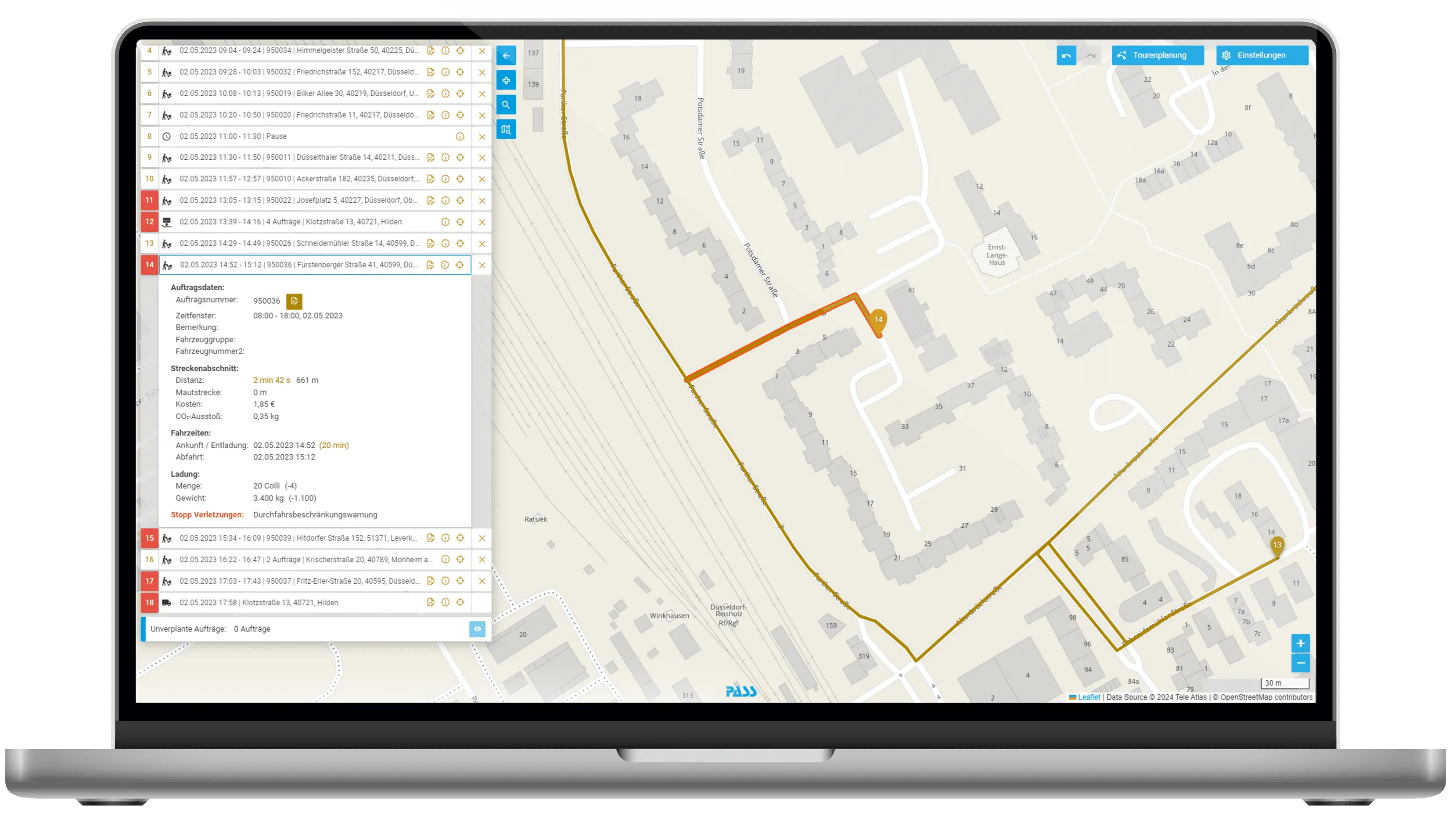Click the back arrow button beside the stop list
The image size is (1456, 819).
click(506, 55)
